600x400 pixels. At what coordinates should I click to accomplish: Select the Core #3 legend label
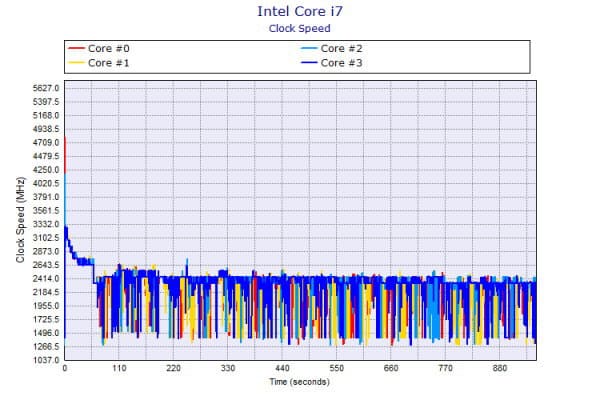341,63
